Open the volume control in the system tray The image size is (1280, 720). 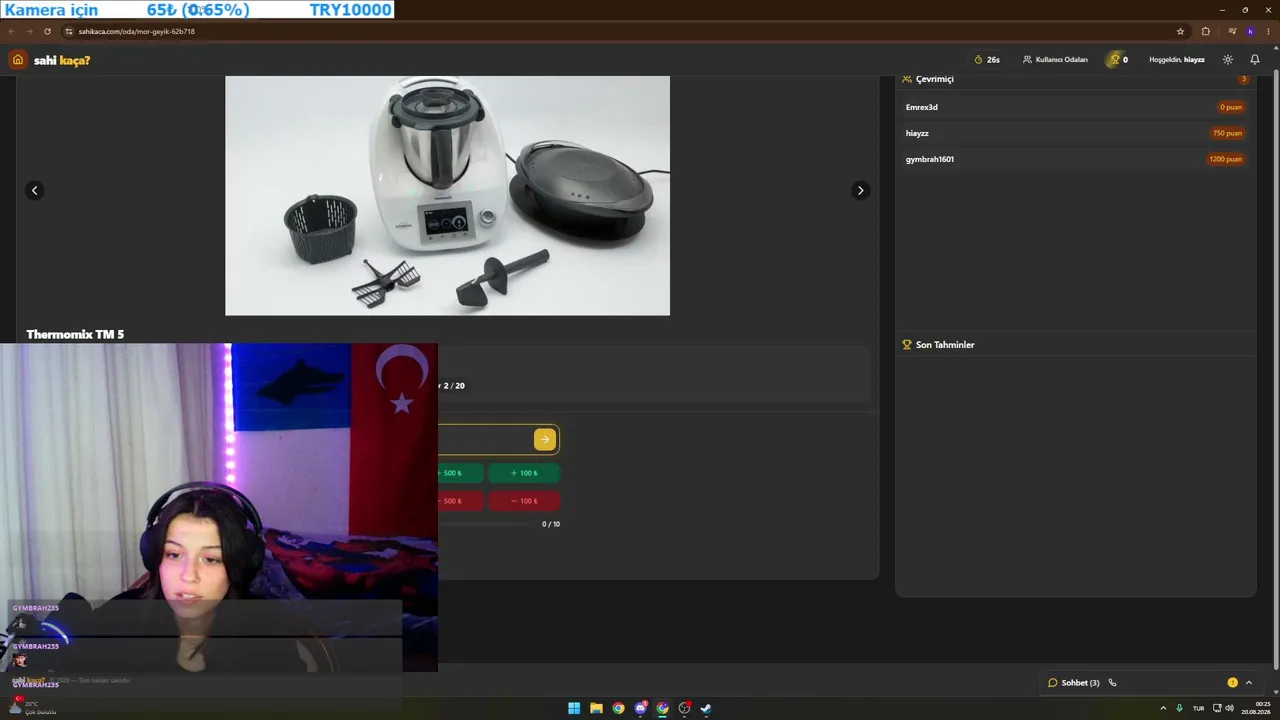coord(1229,708)
